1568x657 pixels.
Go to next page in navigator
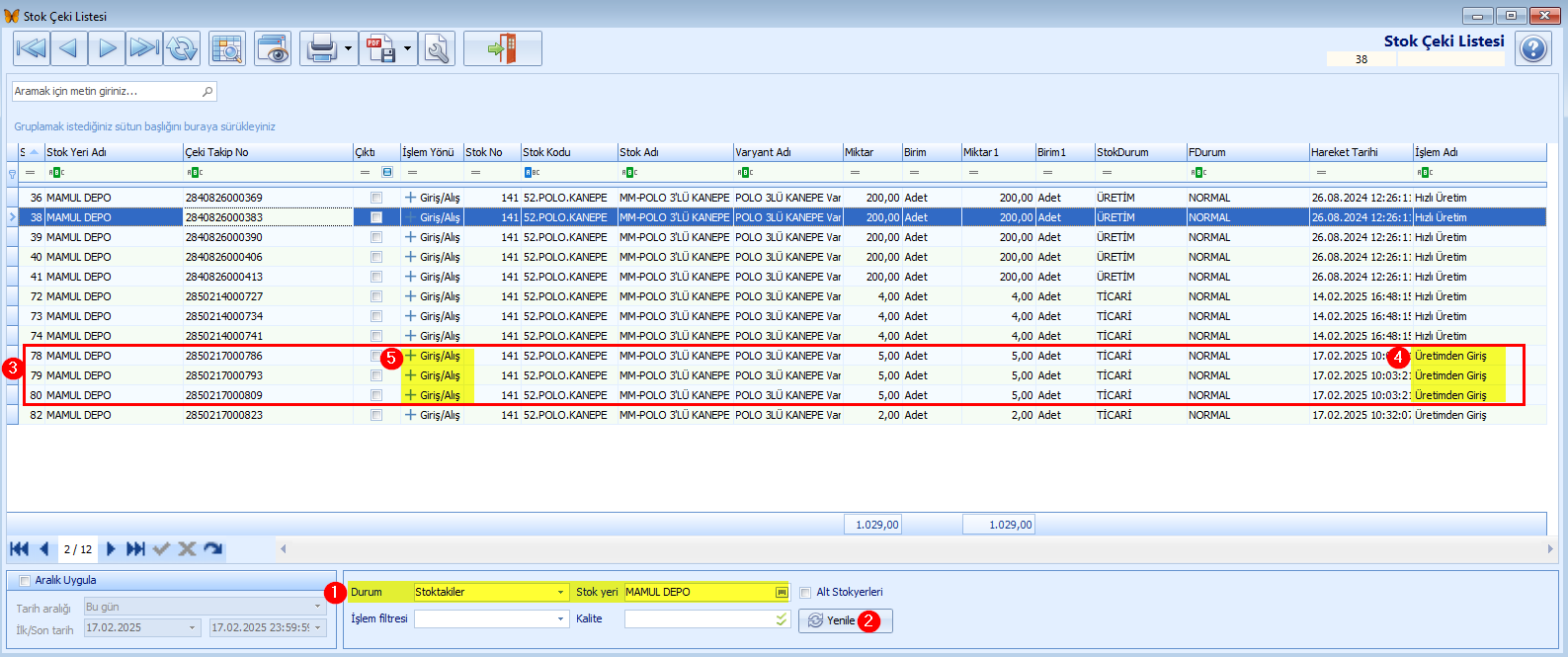point(112,549)
